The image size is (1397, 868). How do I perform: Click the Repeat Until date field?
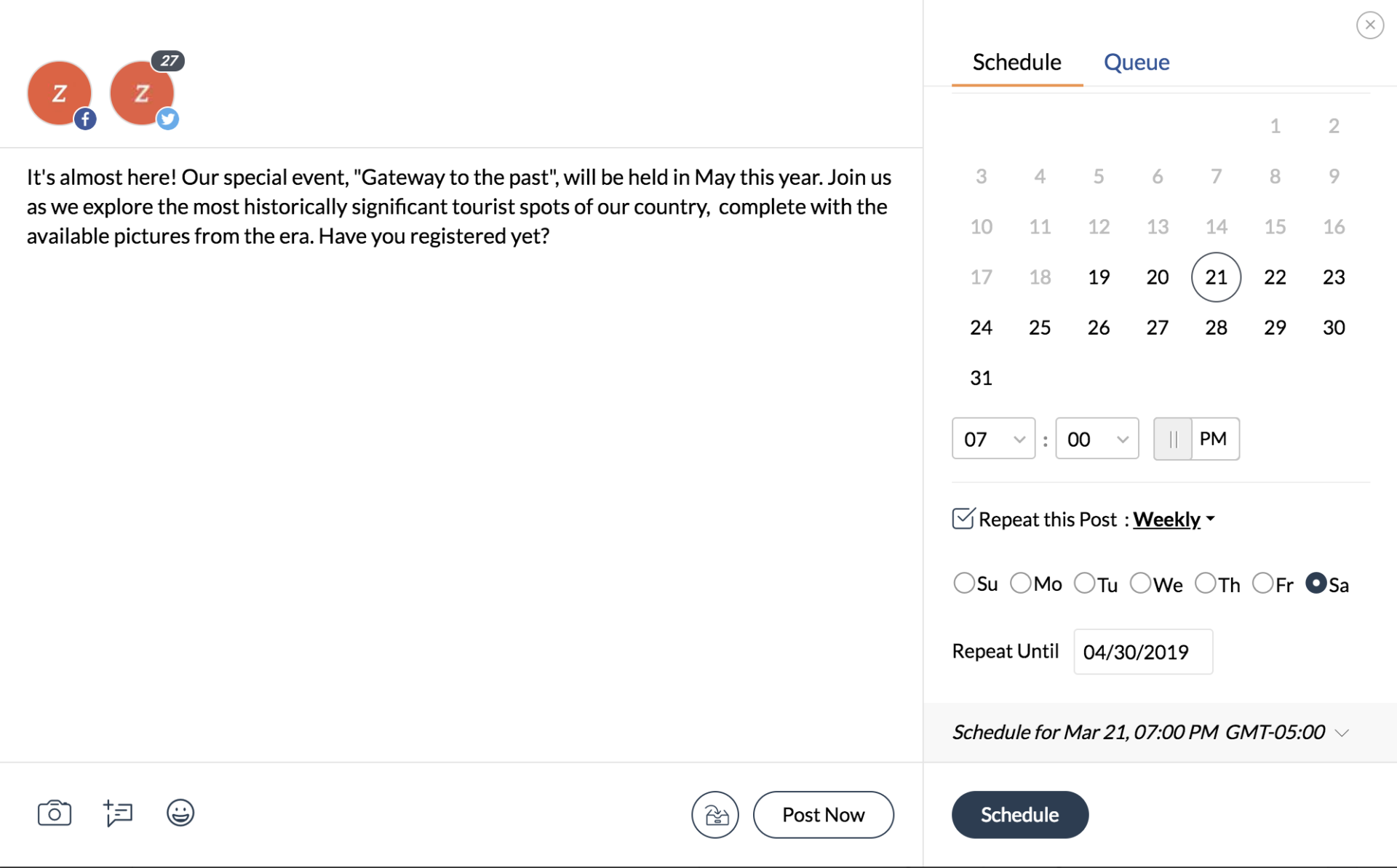coord(1142,652)
